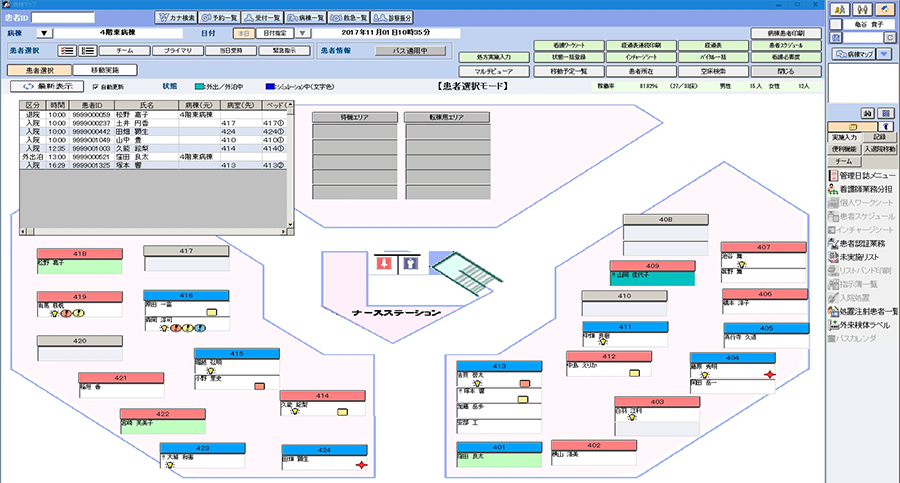Click the 患者ID input field
The image size is (900, 483).
(64, 17)
